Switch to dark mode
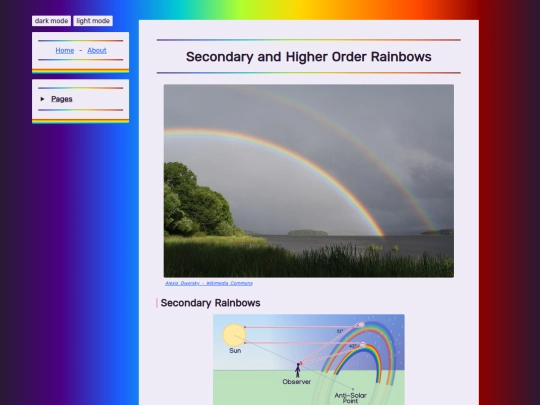 coord(51,21)
